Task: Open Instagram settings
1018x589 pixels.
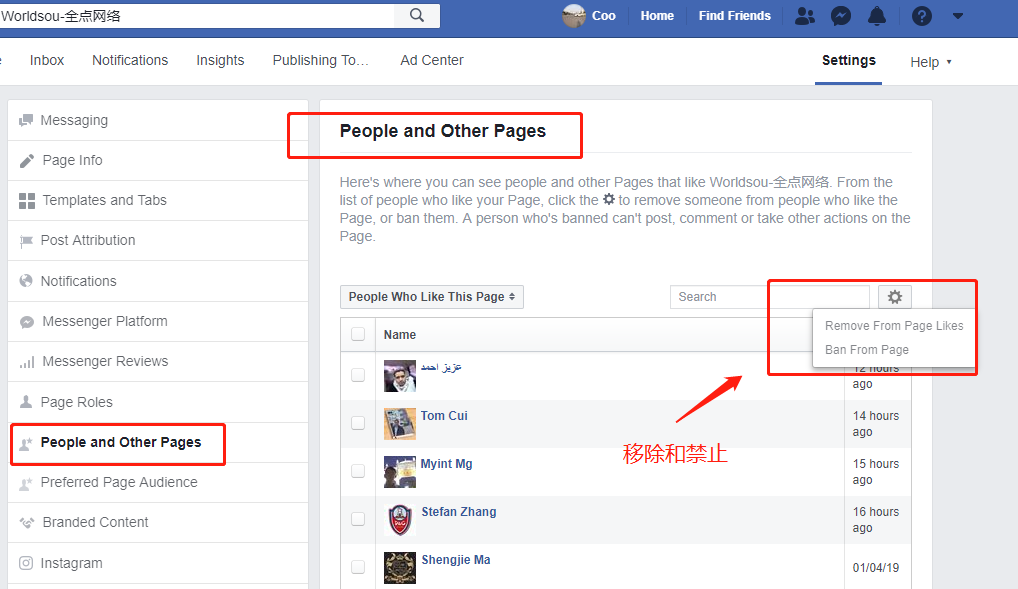Action: [x=158, y=563]
